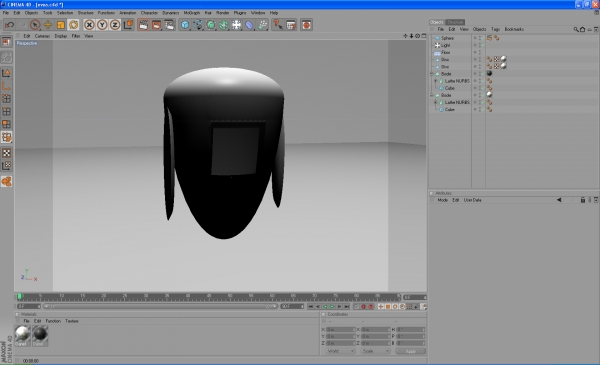Activate the Move tool

point(48,25)
